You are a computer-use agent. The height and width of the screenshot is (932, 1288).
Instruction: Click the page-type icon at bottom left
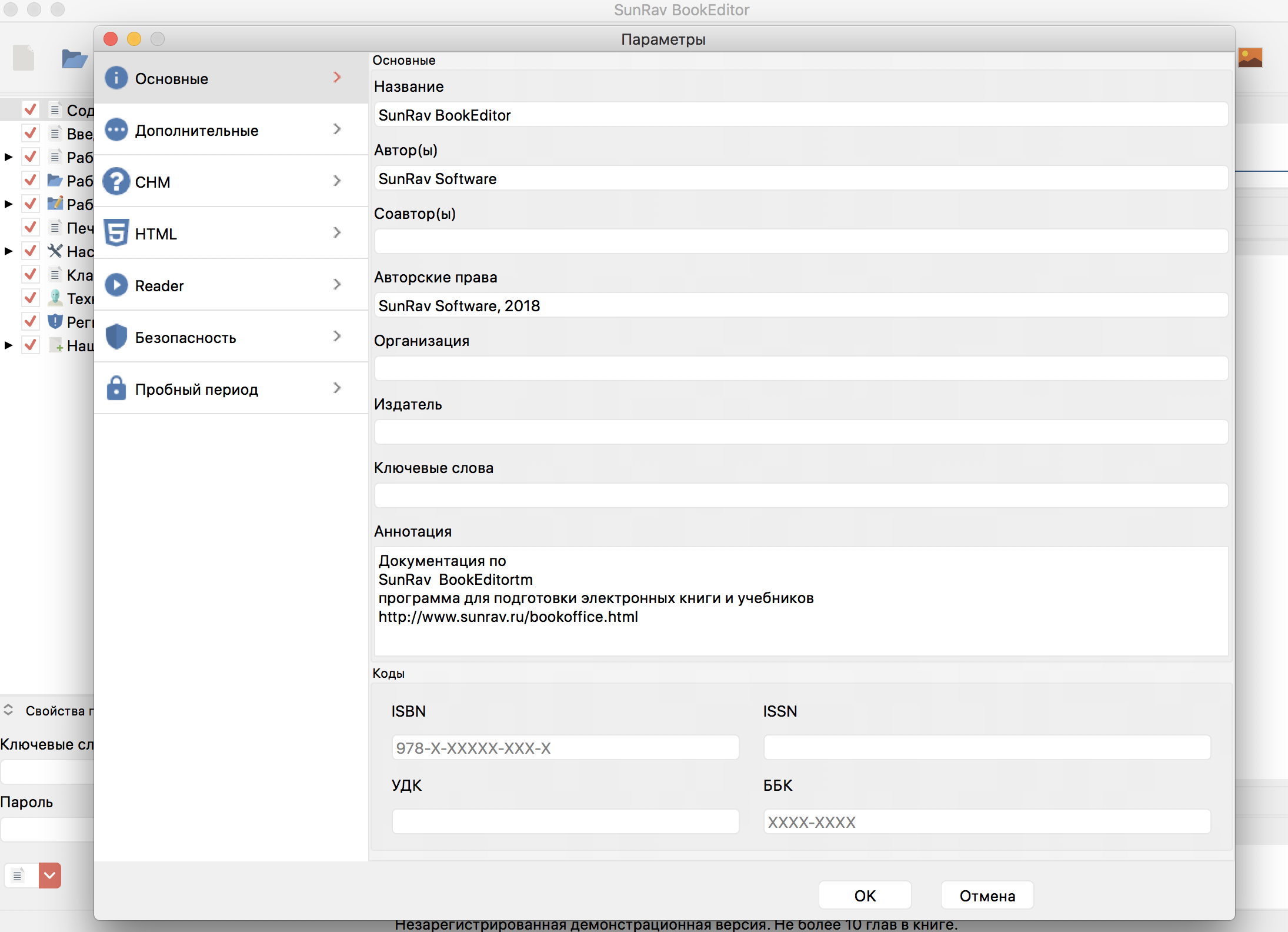click(x=18, y=876)
